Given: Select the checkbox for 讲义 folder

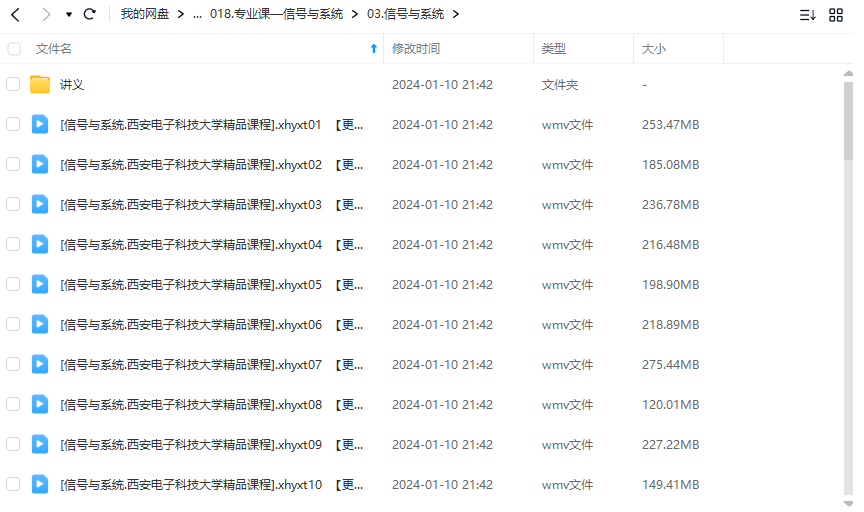Looking at the screenshot, I should point(13,84).
